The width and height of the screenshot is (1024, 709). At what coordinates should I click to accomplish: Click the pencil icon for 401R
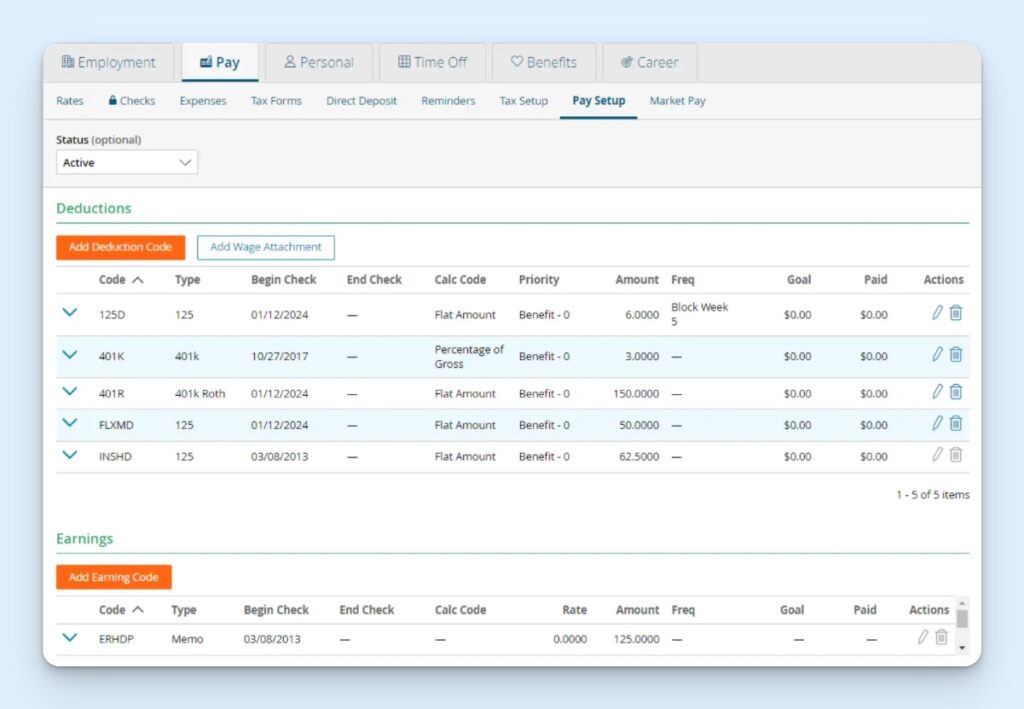pos(937,392)
